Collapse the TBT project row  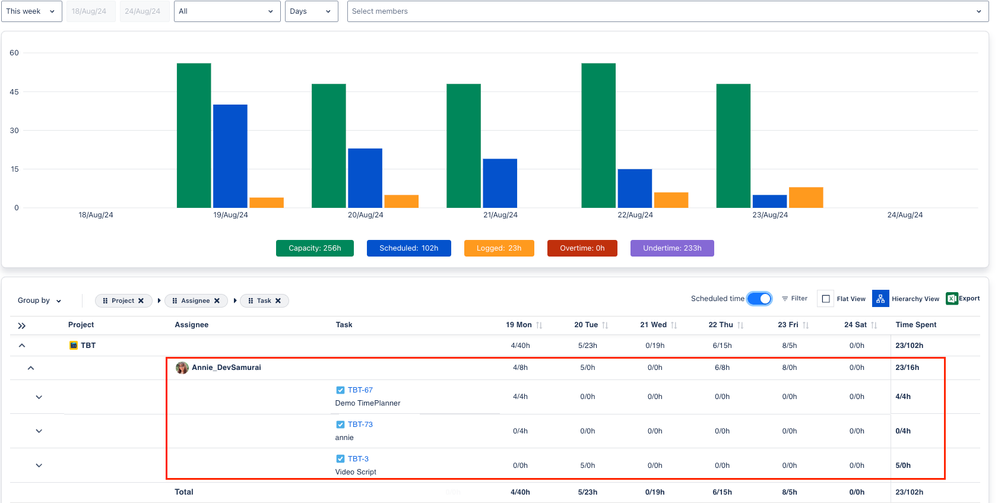pyautogui.click(x=22, y=346)
